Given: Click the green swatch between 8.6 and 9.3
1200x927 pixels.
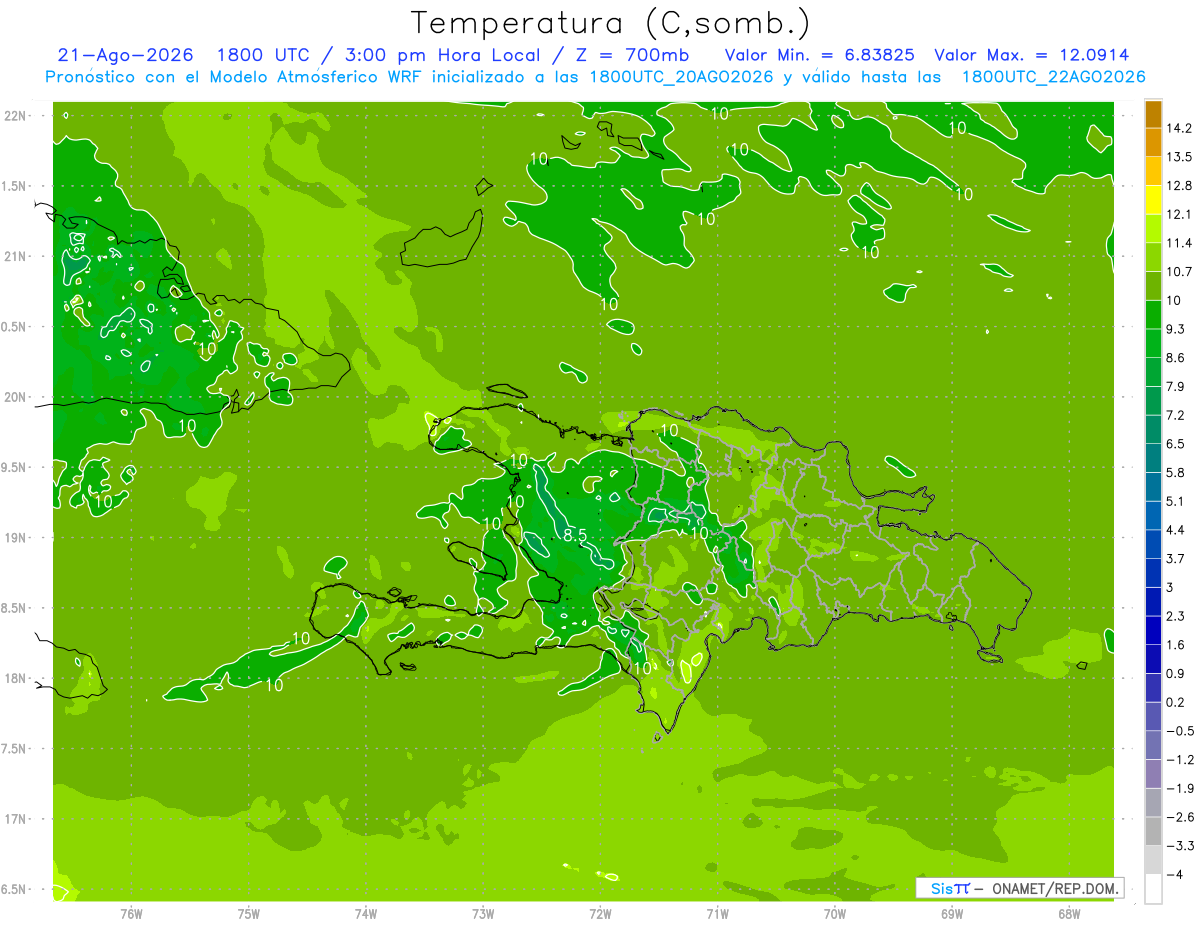Looking at the screenshot, I should tap(1153, 343).
